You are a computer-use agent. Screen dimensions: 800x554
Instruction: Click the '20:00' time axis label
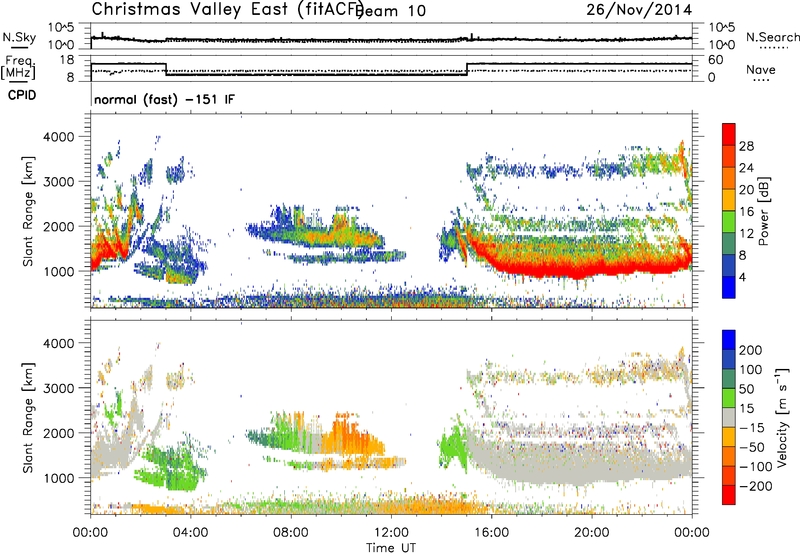click(x=592, y=533)
